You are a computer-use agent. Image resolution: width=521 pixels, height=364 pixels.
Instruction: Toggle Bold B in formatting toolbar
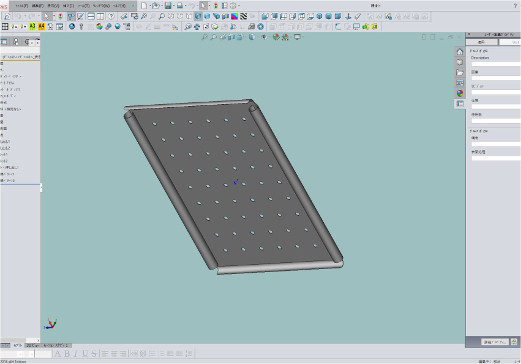click(x=67, y=354)
